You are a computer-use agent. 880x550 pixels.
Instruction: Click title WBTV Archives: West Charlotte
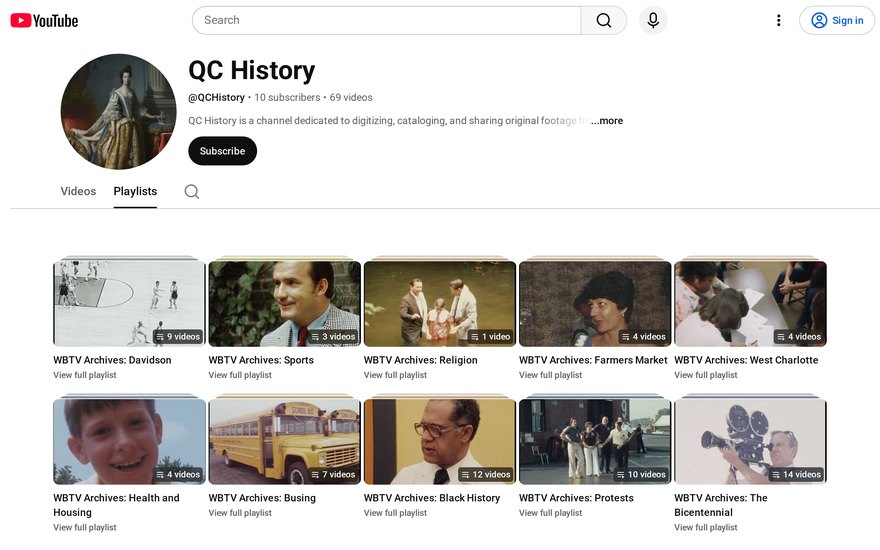(746, 360)
